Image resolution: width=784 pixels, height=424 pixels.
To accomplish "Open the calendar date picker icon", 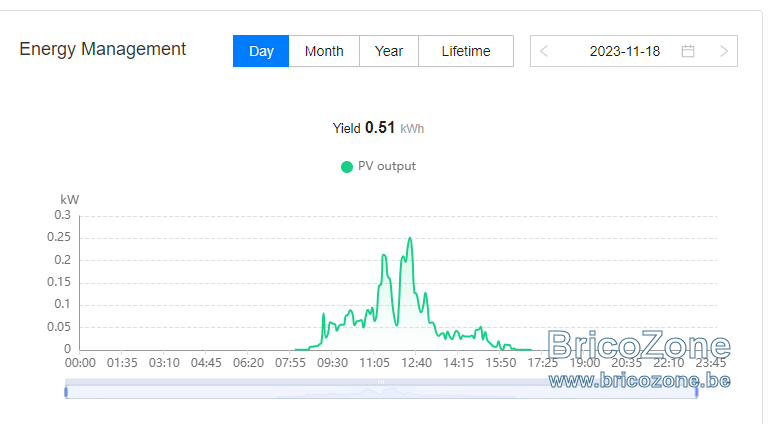I will click(x=688, y=51).
